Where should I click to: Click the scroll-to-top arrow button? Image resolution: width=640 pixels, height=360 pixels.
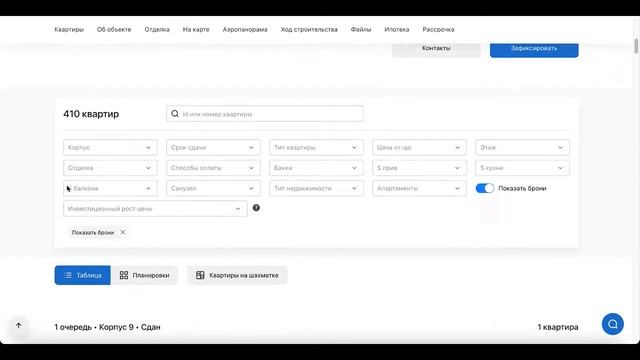tap(18, 325)
